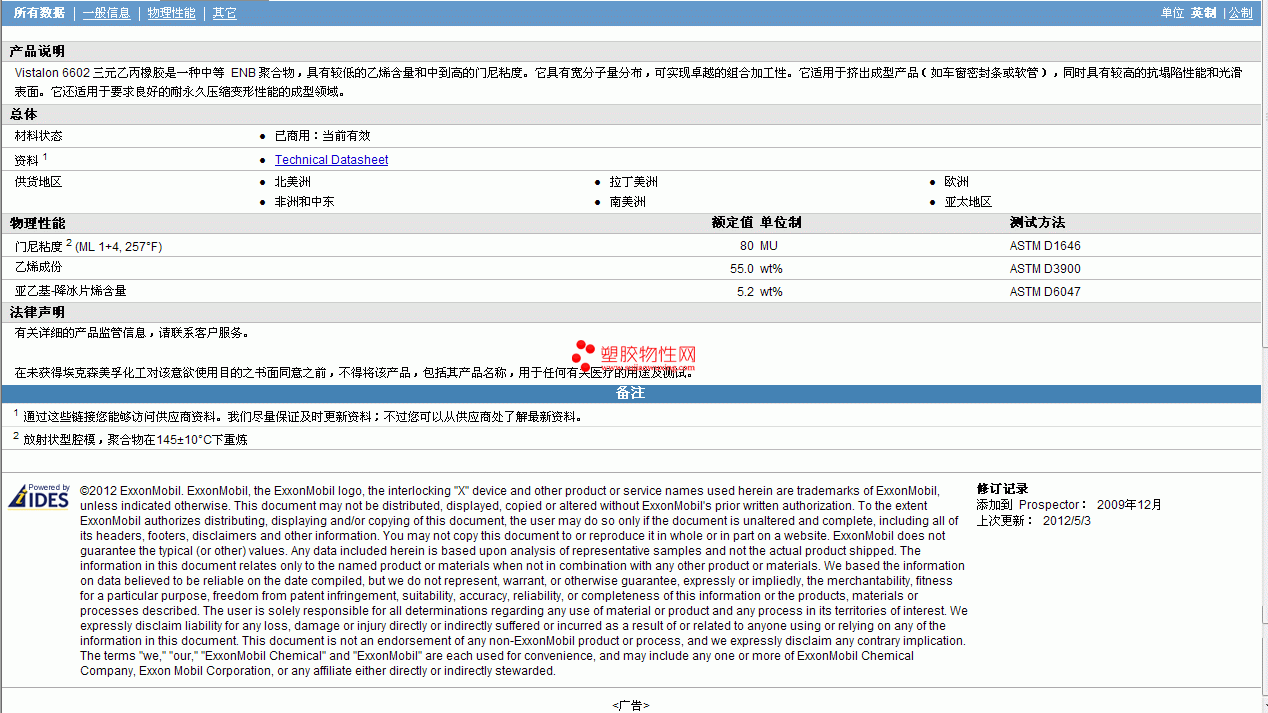Image resolution: width=1268 pixels, height=713 pixels.
Task: Click the 单位 label in header
Action: 1172,13
